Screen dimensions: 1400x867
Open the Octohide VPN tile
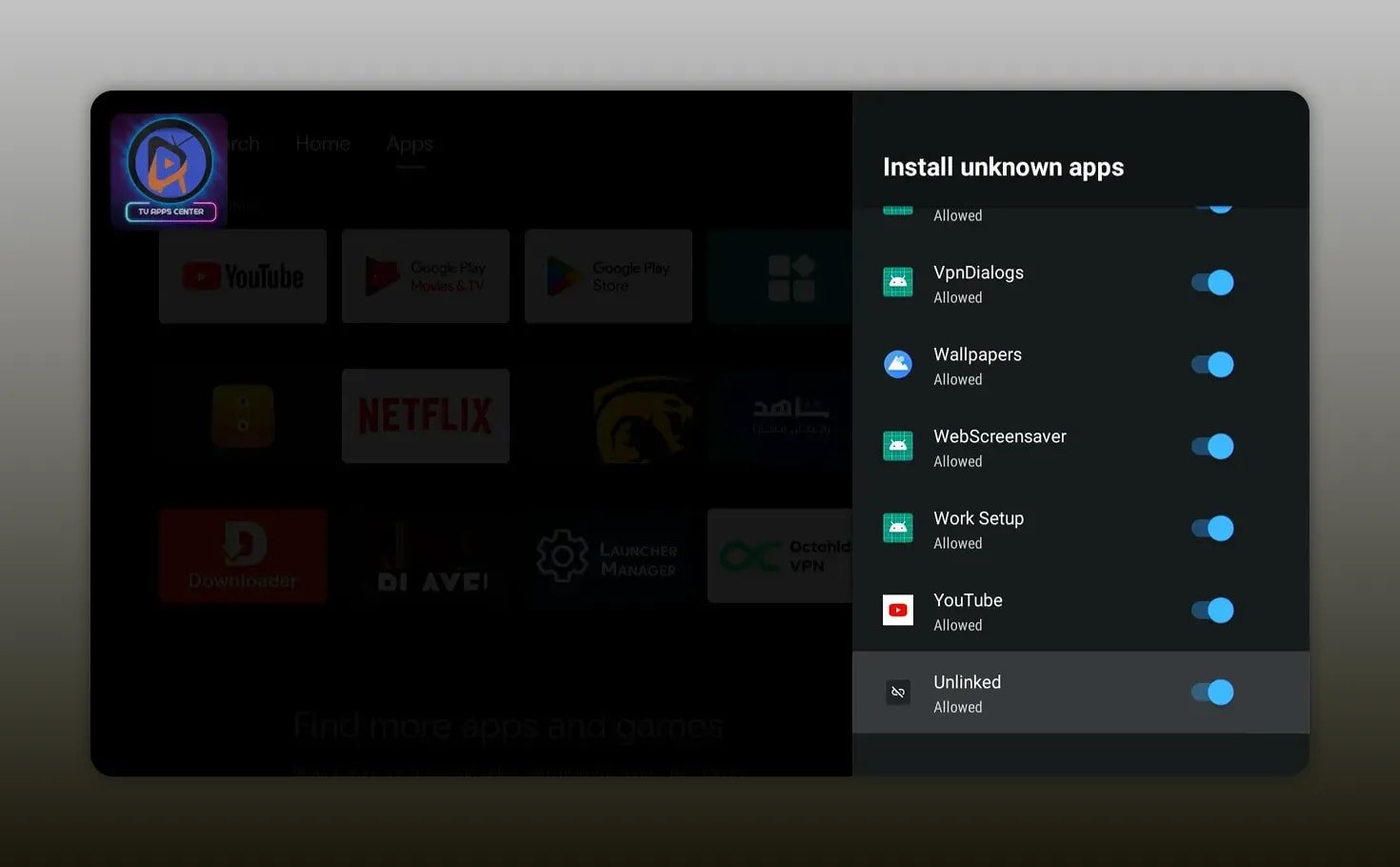click(x=780, y=556)
